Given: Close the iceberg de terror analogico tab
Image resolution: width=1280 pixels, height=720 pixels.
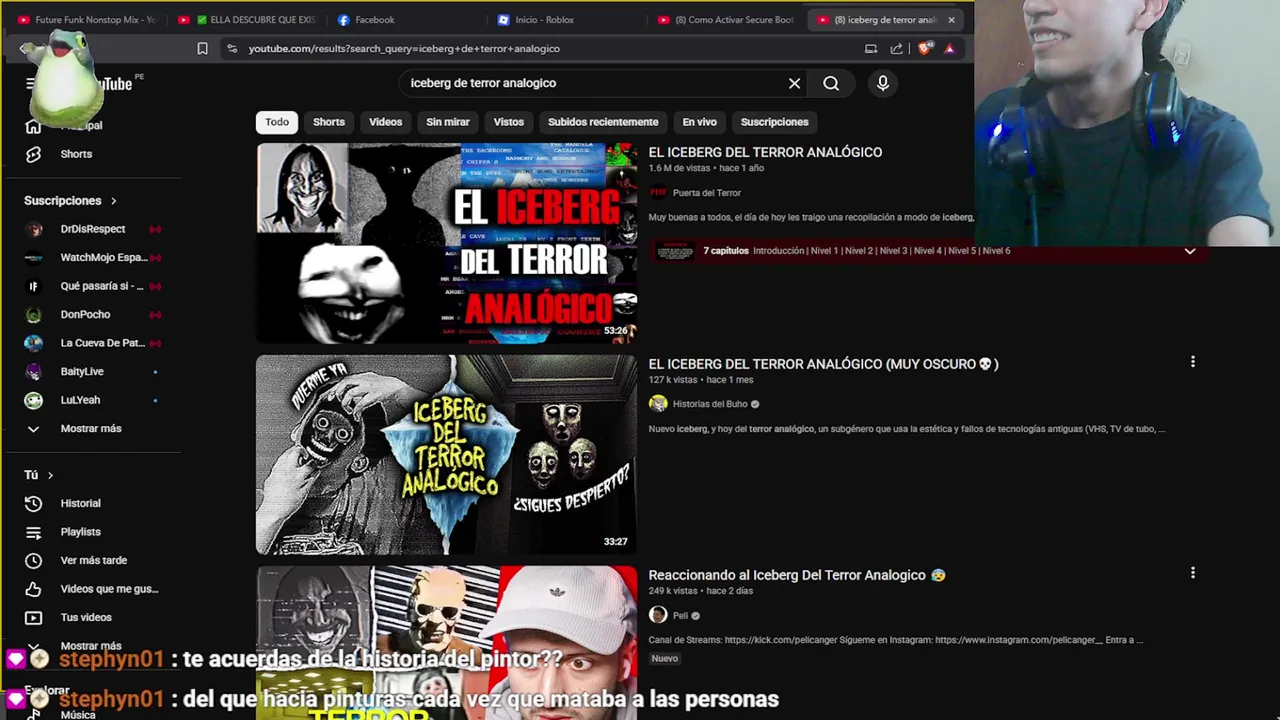Looking at the screenshot, I should coord(951,19).
